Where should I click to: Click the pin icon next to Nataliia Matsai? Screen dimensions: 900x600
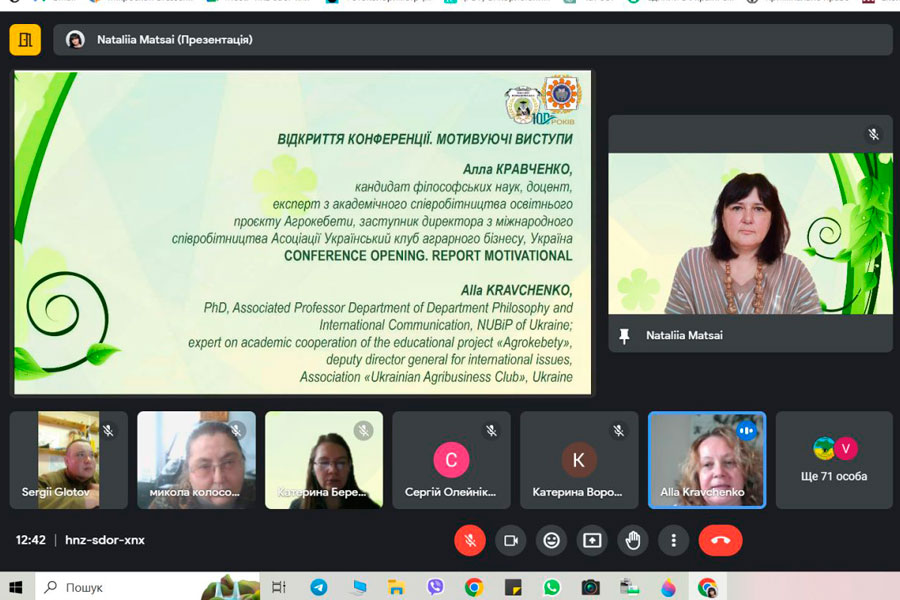click(x=624, y=336)
